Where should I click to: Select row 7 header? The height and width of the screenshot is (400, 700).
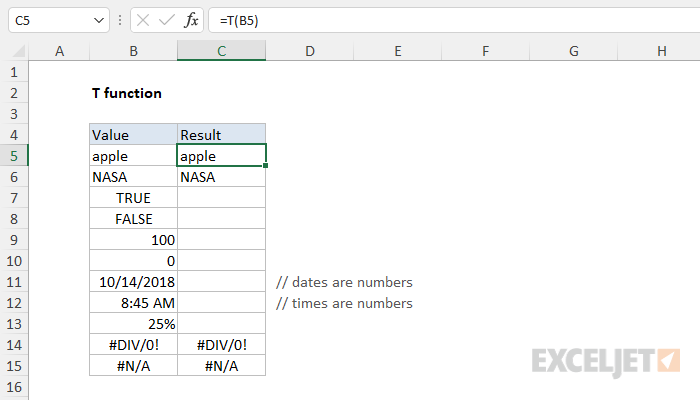tap(14, 198)
